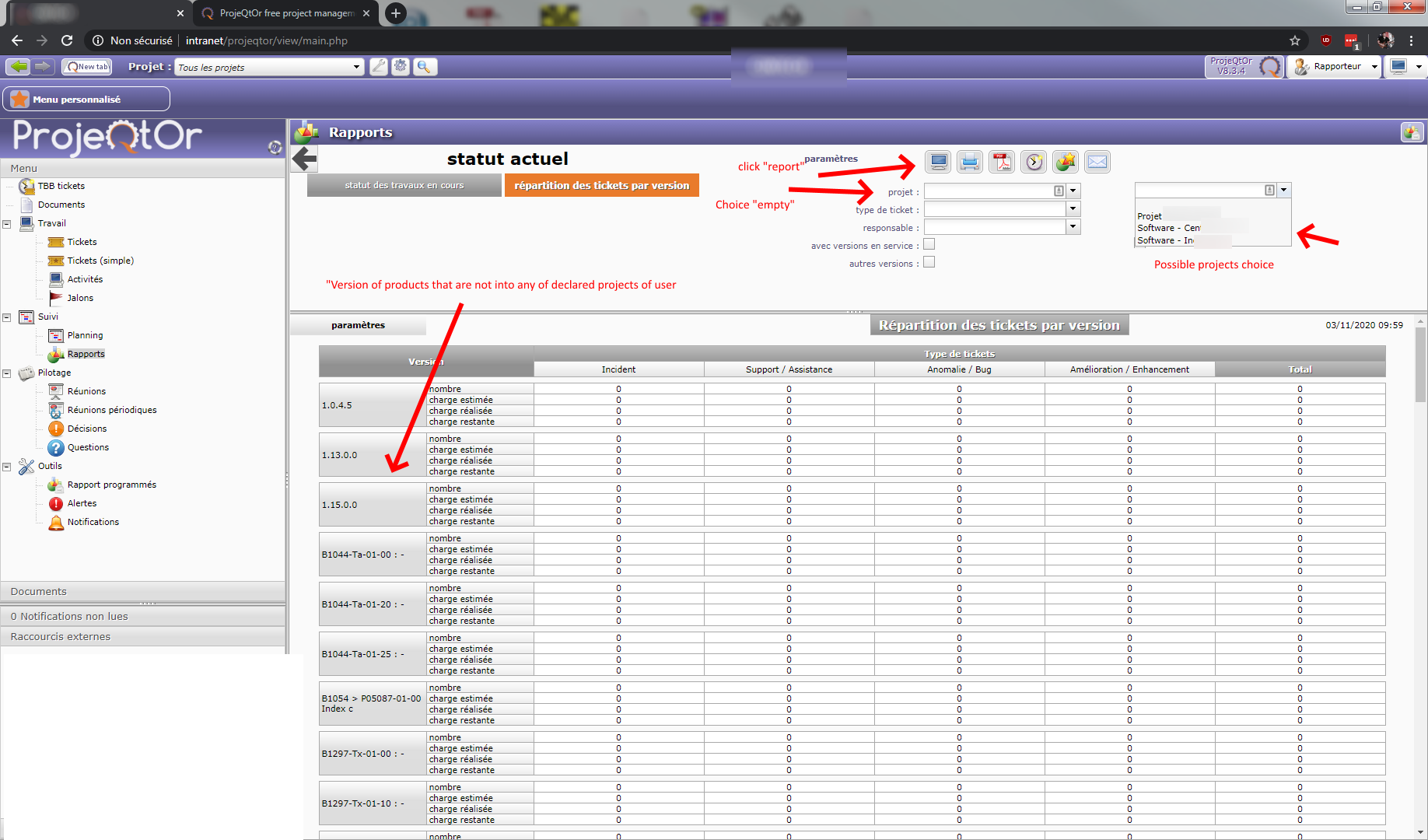Send the report by mail icon
Screen dimensions: 1428x840
pyautogui.click(x=1097, y=162)
